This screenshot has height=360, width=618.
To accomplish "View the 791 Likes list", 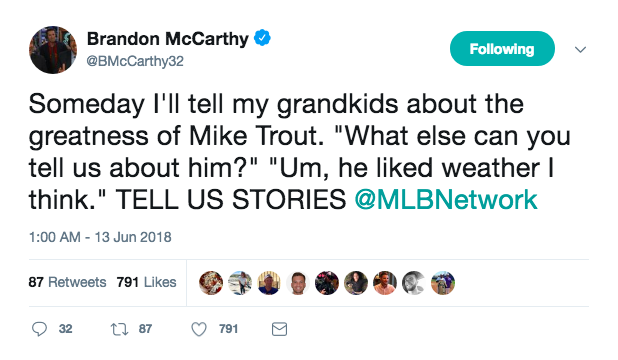I will coord(146,282).
